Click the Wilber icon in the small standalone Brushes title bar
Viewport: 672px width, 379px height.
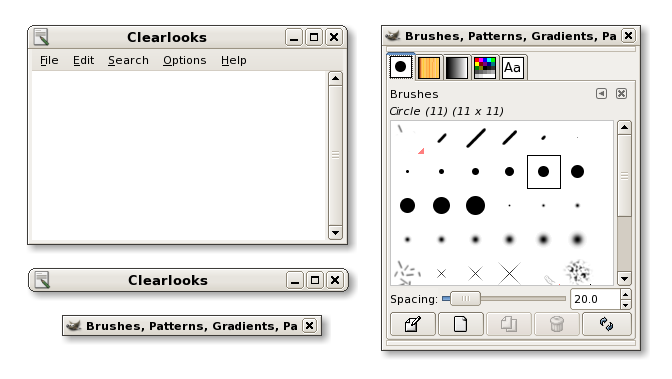click(x=74, y=326)
